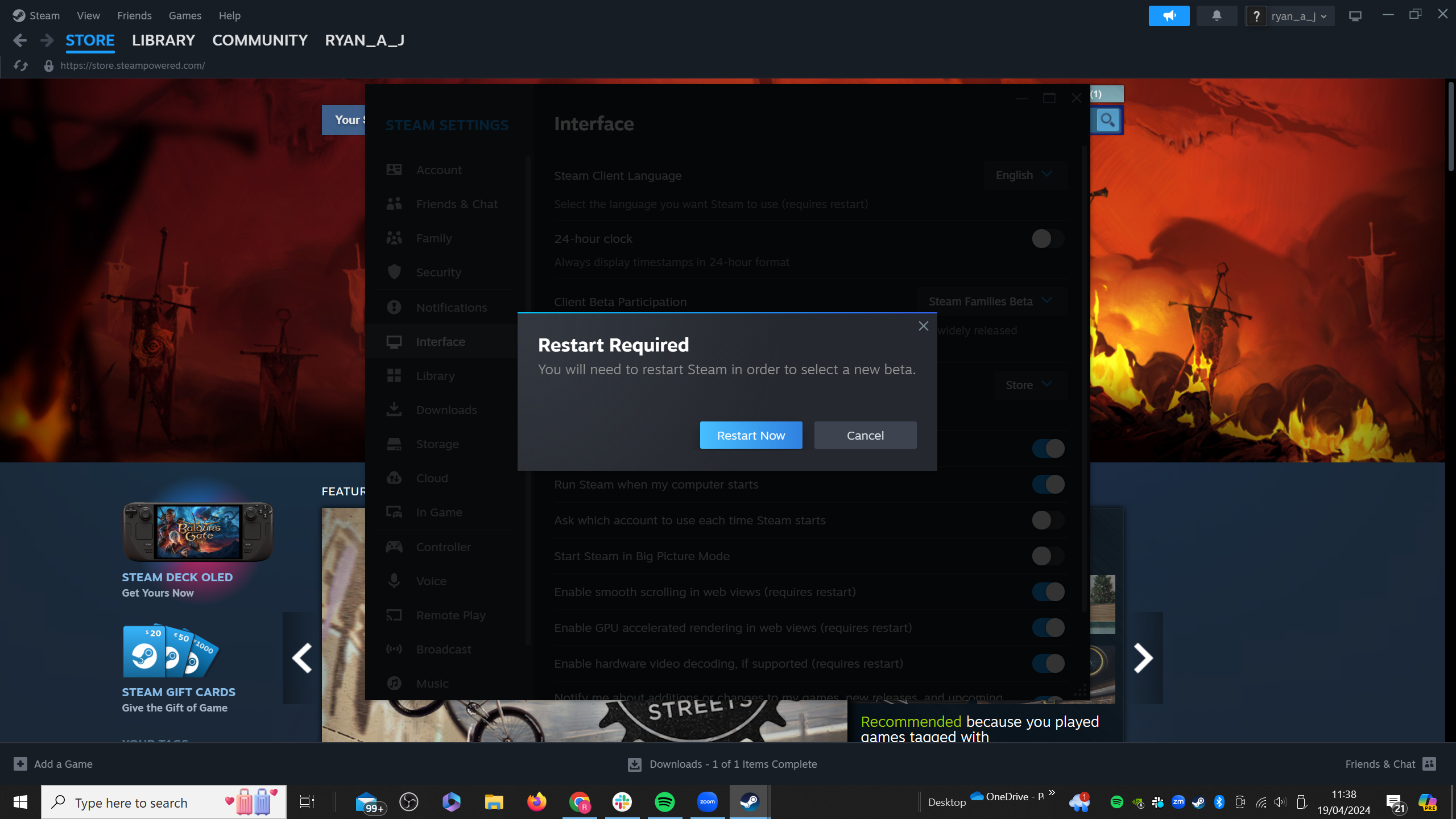The image size is (1456, 819).
Task: Select the Downloads settings category
Action: (444, 410)
